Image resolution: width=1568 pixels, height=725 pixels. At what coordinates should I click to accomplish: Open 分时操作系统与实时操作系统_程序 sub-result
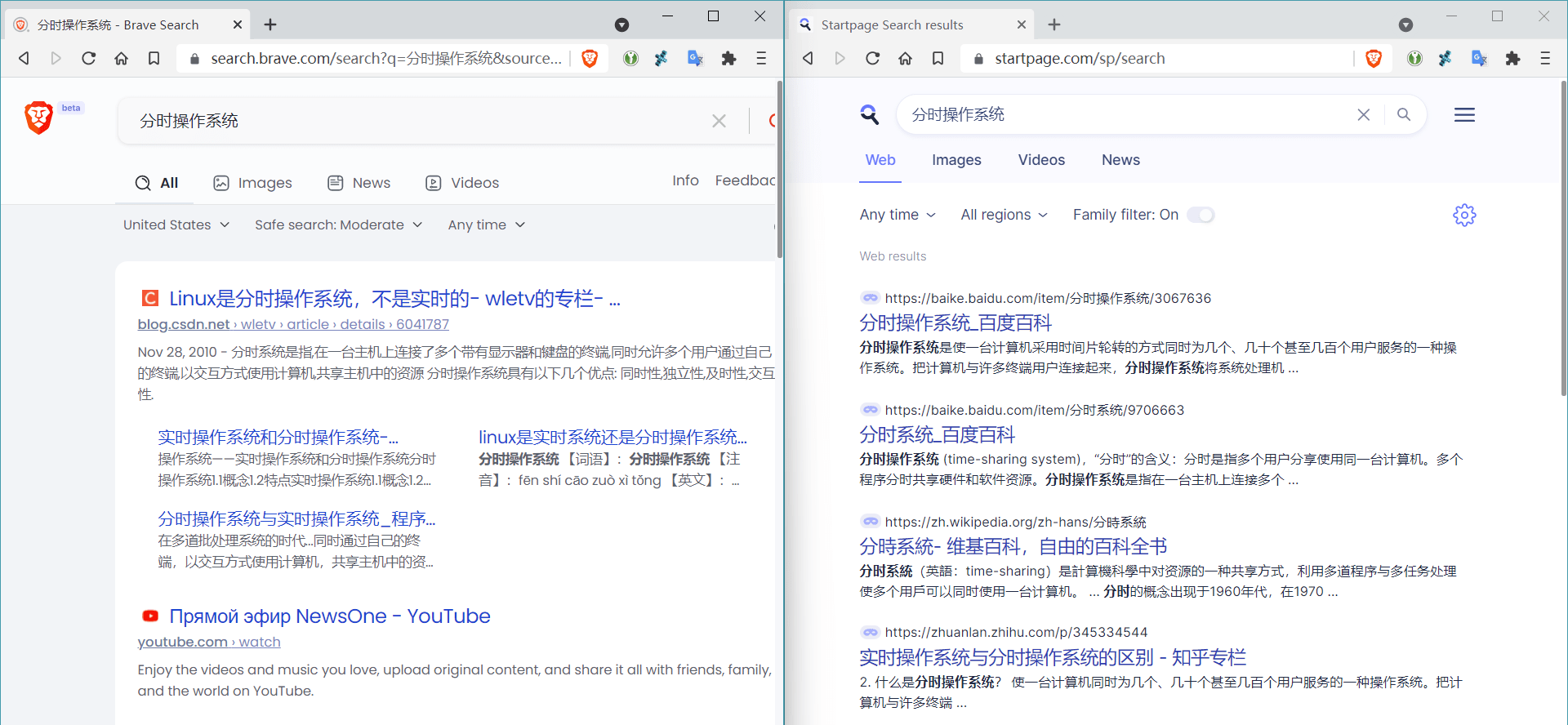tap(296, 518)
